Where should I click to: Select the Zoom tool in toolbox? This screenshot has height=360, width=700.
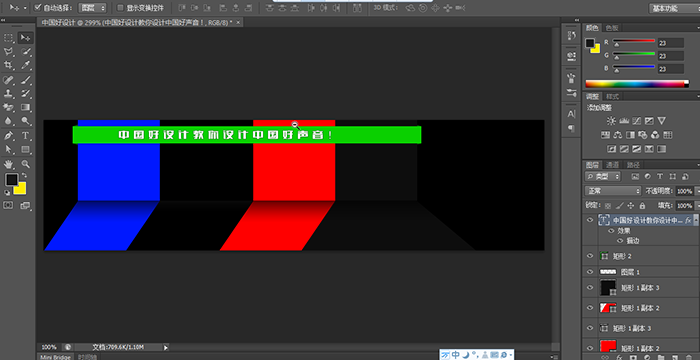coord(25,163)
